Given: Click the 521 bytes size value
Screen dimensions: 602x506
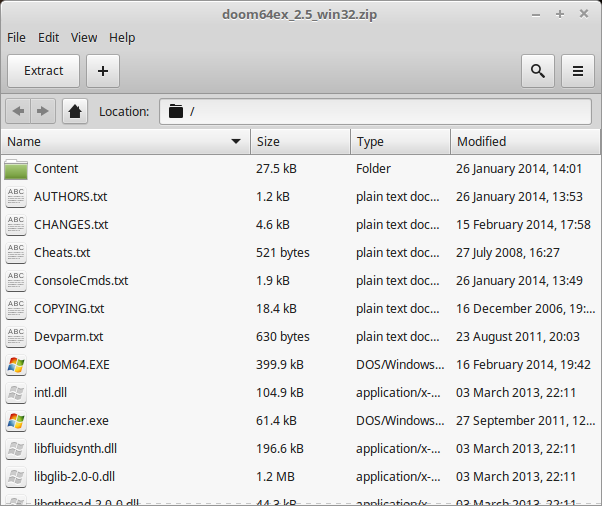Looking at the screenshot, I should [x=283, y=253].
